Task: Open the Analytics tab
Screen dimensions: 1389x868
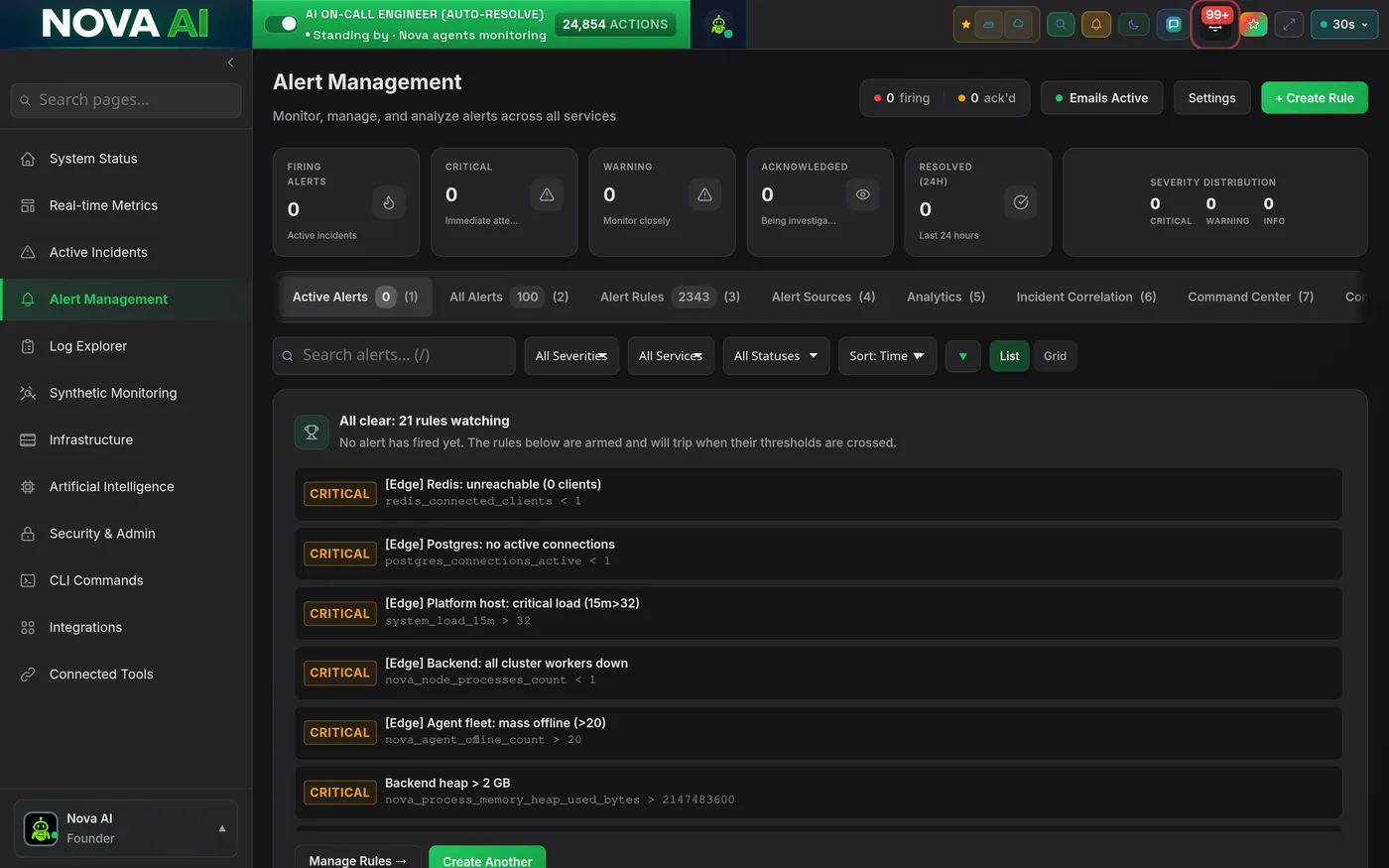Action: (946, 297)
